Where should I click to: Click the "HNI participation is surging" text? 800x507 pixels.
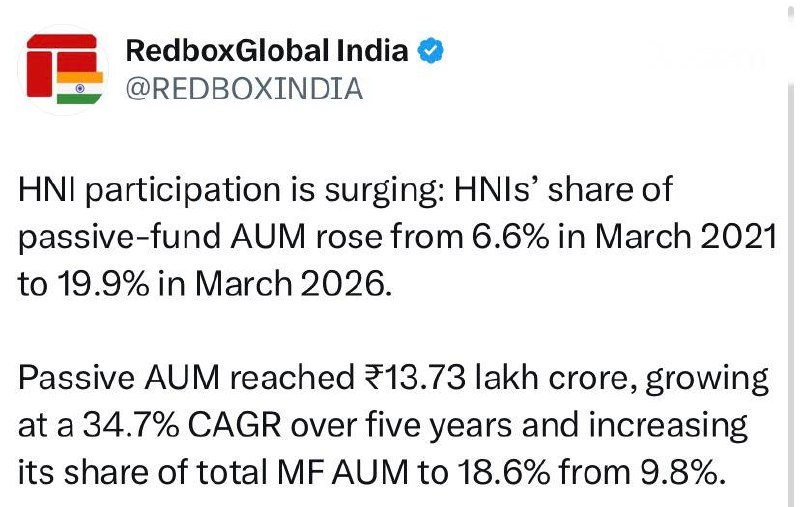click(227, 190)
